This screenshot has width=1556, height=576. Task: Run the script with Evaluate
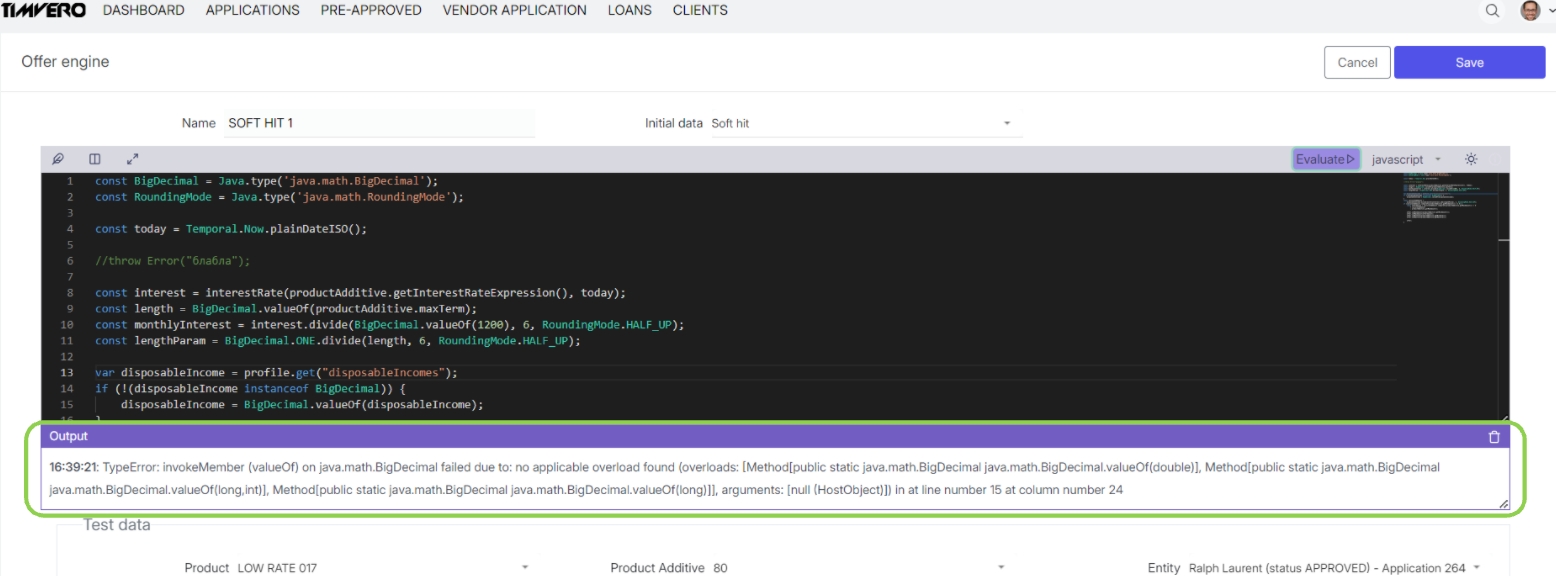tap(1325, 159)
